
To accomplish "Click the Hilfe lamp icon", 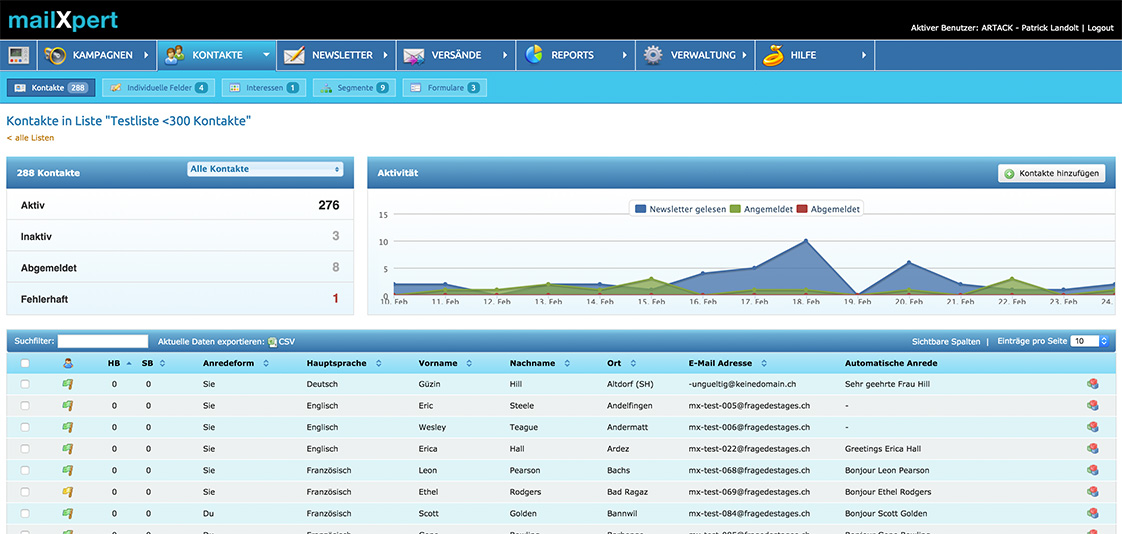I will pos(772,55).
